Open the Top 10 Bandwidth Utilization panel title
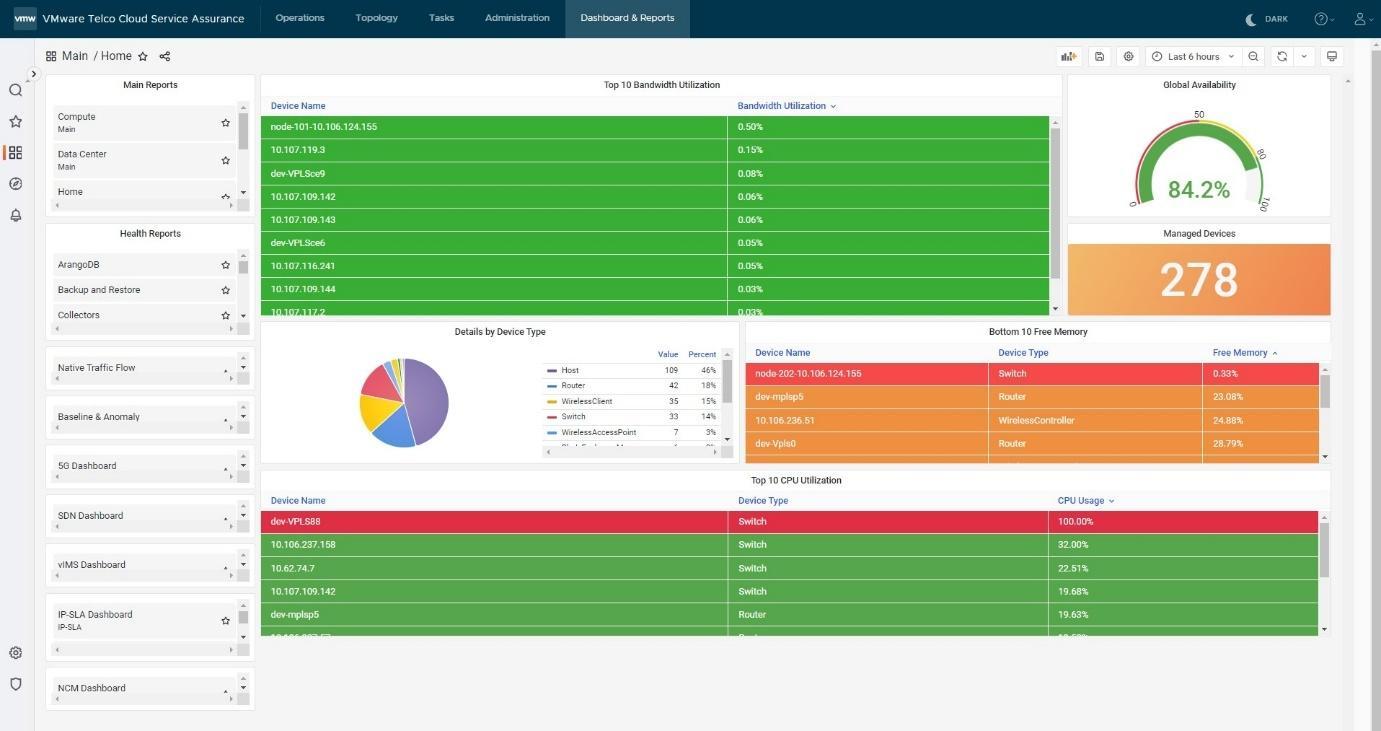Viewport: 1381px width, 731px height. 662,85
